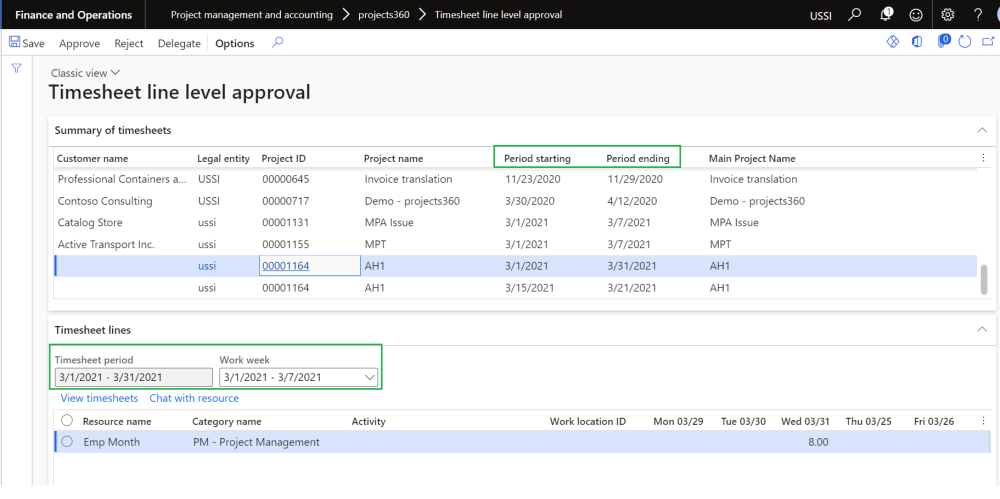Screen dimensions: 1000x499
Task: Click the View timesheets link
Action: point(99,398)
